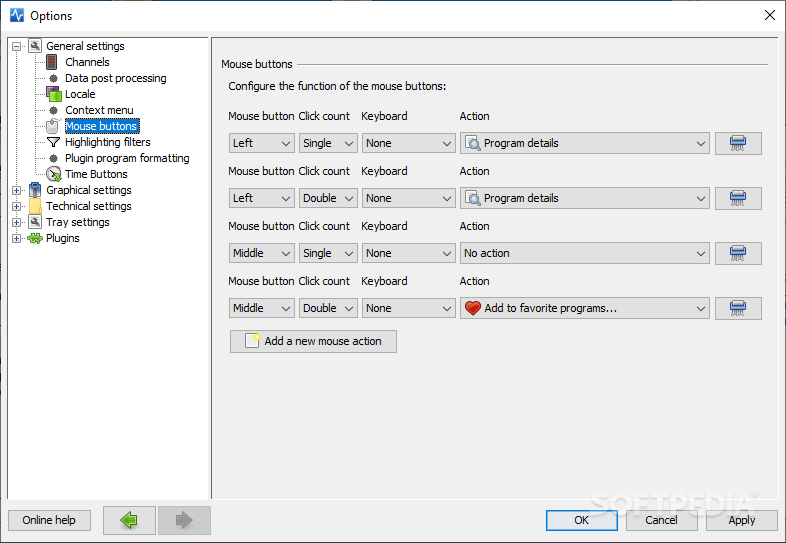Open the Action dropdown for Left Double row
The image size is (786, 543).
pyautogui.click(x=584, y=199)
